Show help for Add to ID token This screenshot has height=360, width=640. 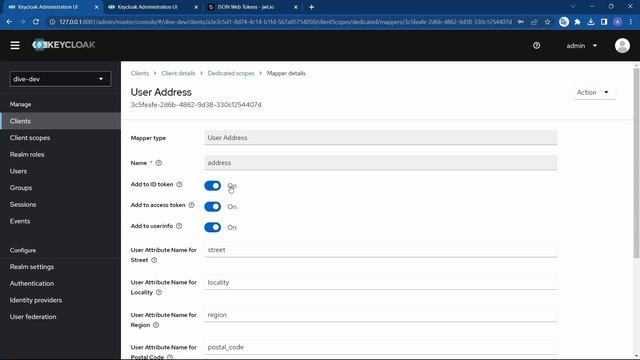coord(179,184)
